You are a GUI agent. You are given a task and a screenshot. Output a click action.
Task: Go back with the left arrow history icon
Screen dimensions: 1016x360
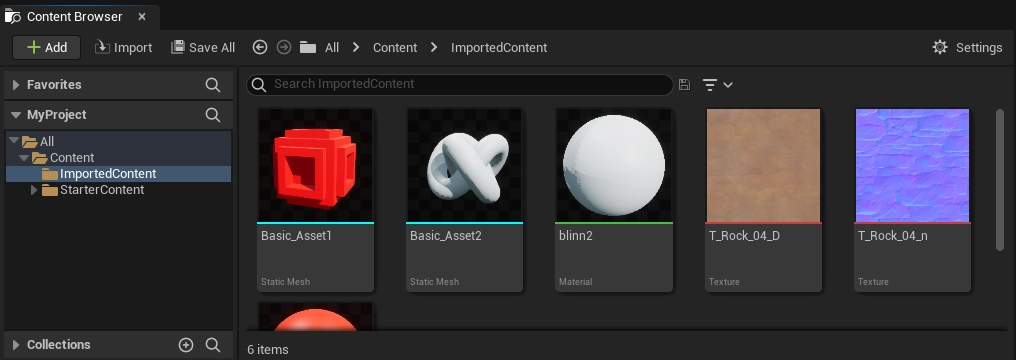pos(260,47)
